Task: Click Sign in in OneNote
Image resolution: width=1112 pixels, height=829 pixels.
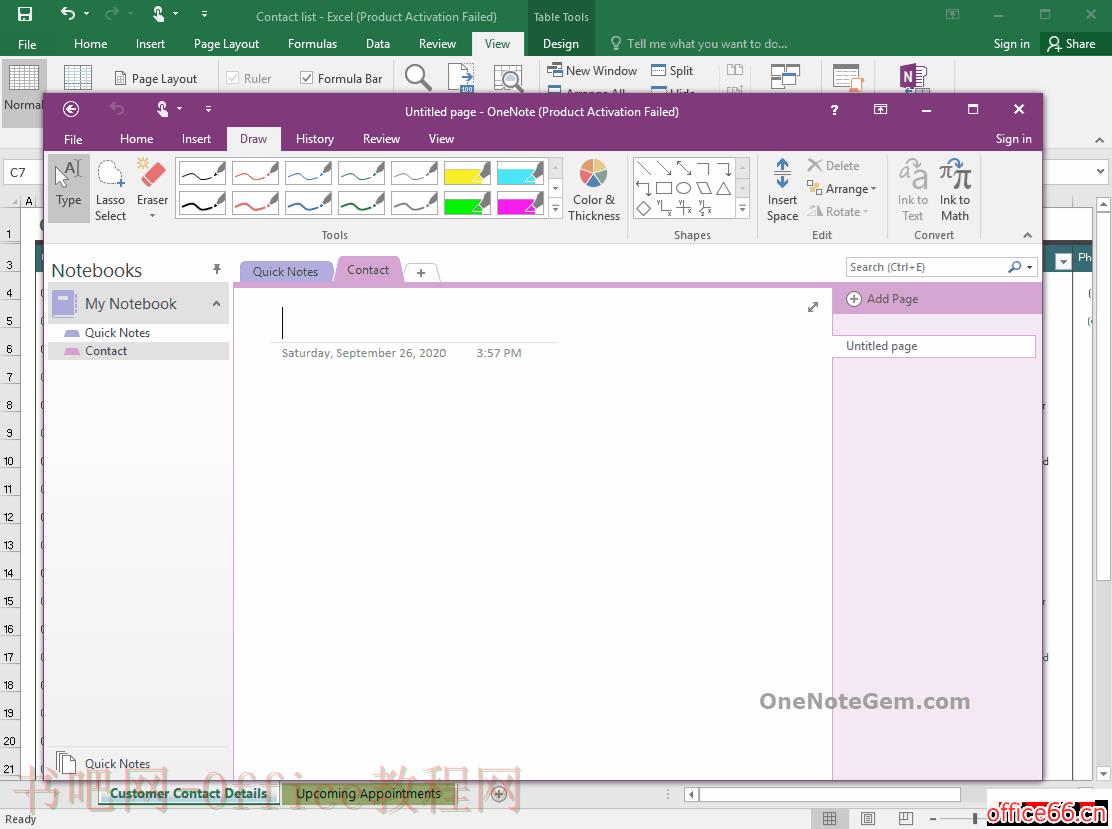Action: (1013, 139)
